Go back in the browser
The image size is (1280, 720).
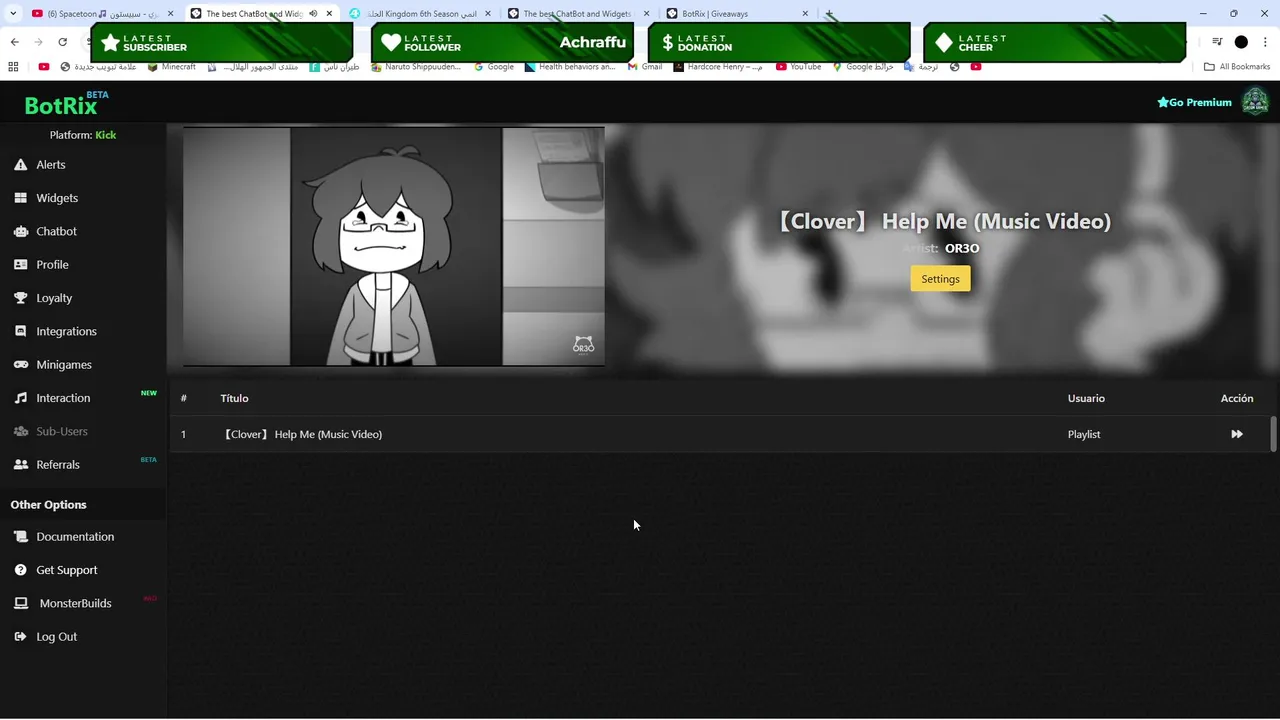coord(14,42)
